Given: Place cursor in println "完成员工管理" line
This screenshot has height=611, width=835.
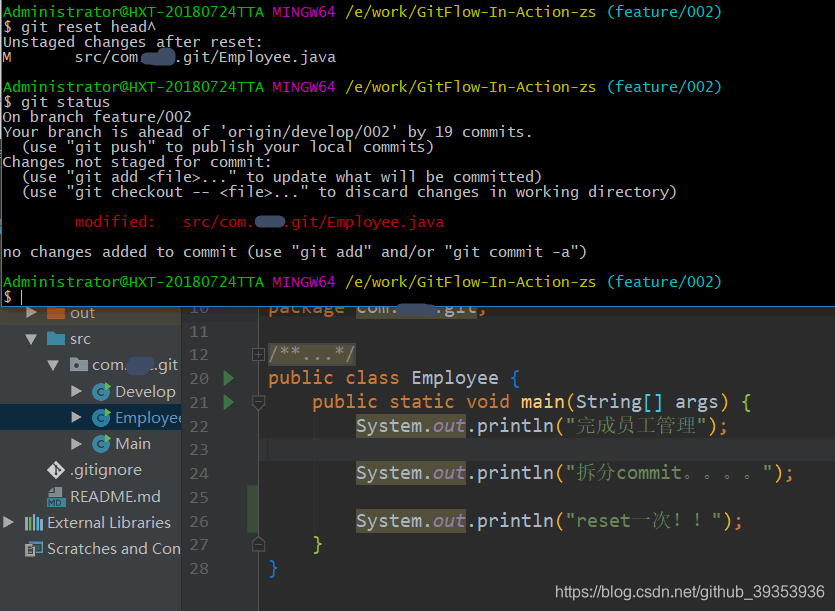Looking at the screenshot, I should click(x=542, y=426).
